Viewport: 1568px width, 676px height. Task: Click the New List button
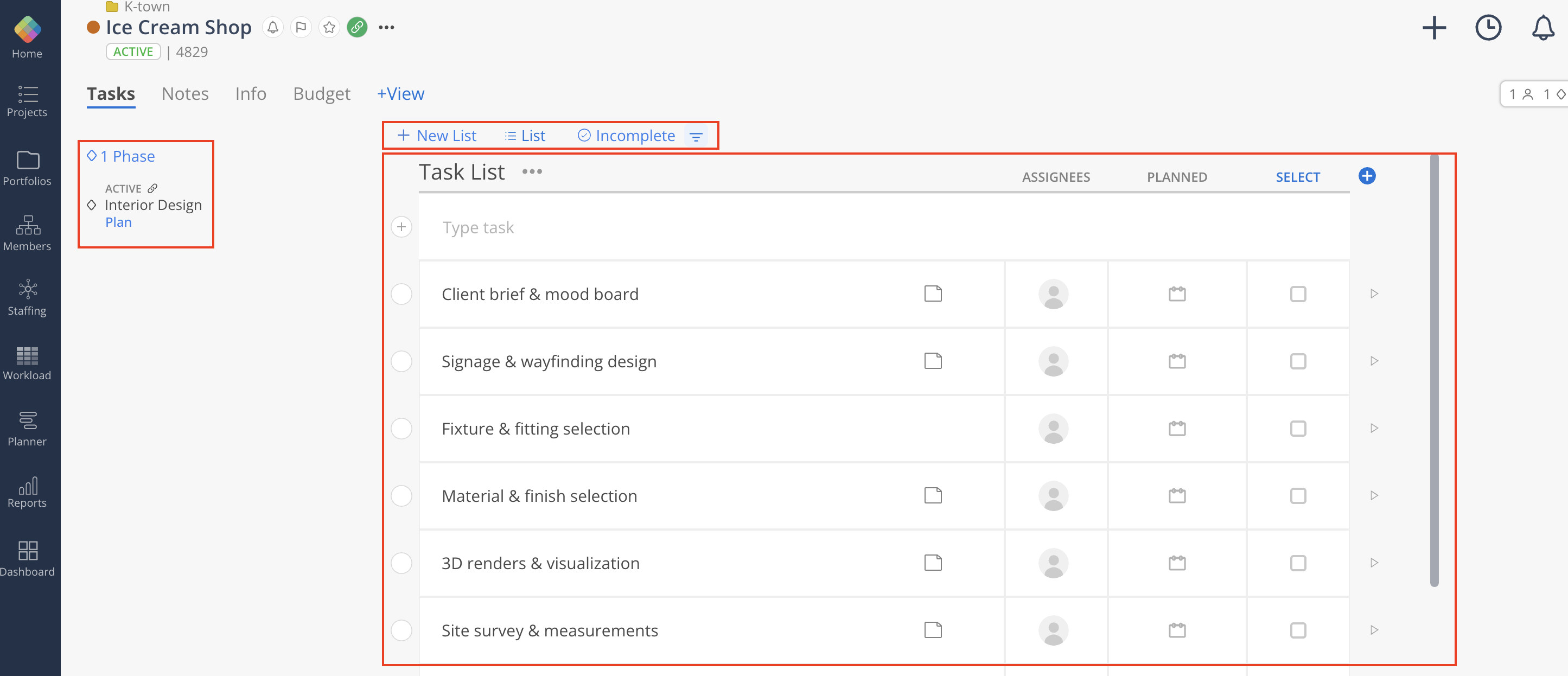coord(437,136)
